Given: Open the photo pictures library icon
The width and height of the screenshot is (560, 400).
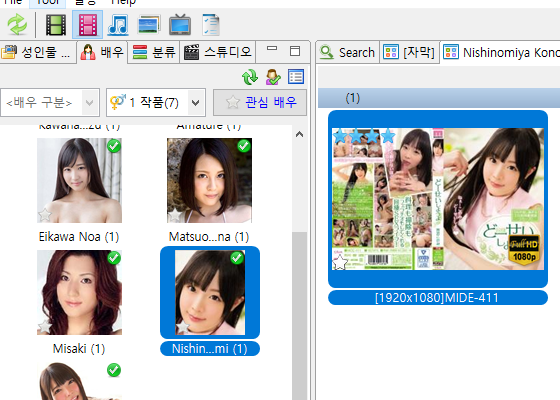Looking at the screenshot, I should click(x=149, y=25).
